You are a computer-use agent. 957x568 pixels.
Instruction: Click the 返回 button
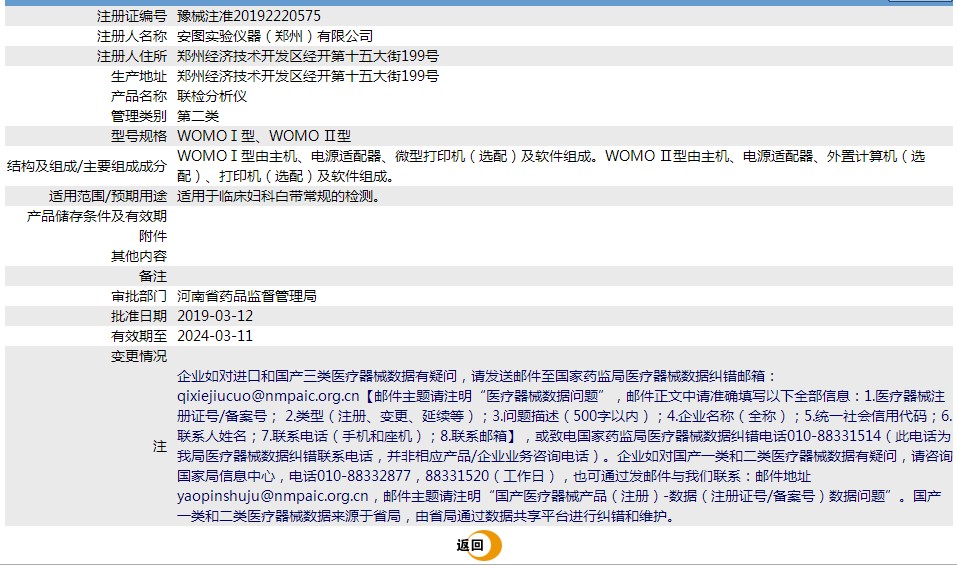point(479,545)
